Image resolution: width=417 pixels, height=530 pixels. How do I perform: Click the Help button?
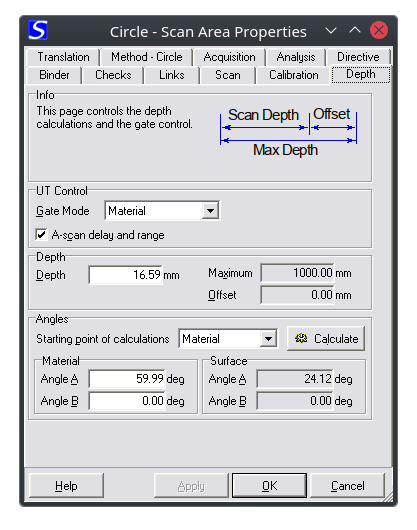pyautogui.click(x=66, y=486)
